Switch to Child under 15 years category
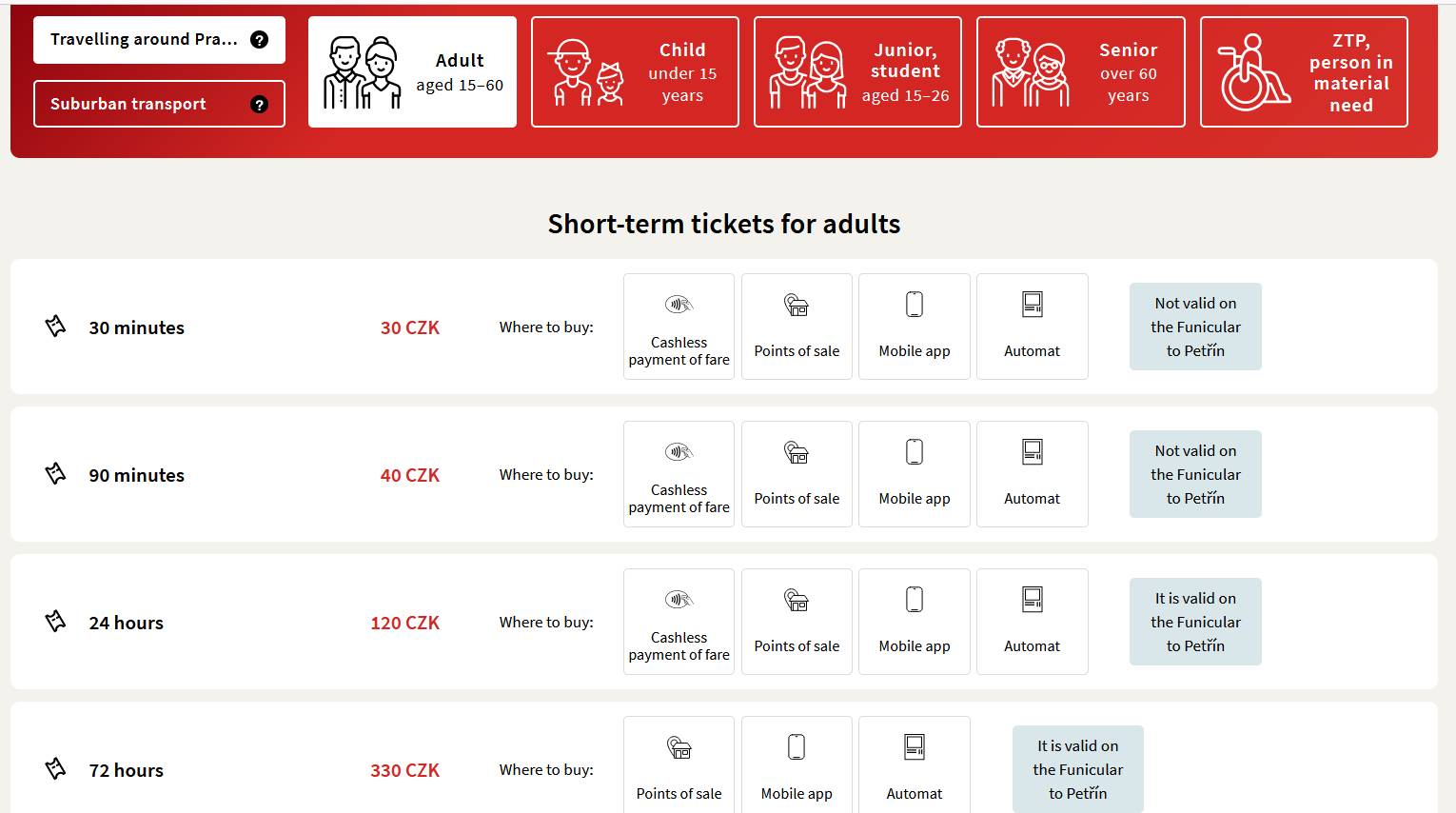 coord(635,72)
